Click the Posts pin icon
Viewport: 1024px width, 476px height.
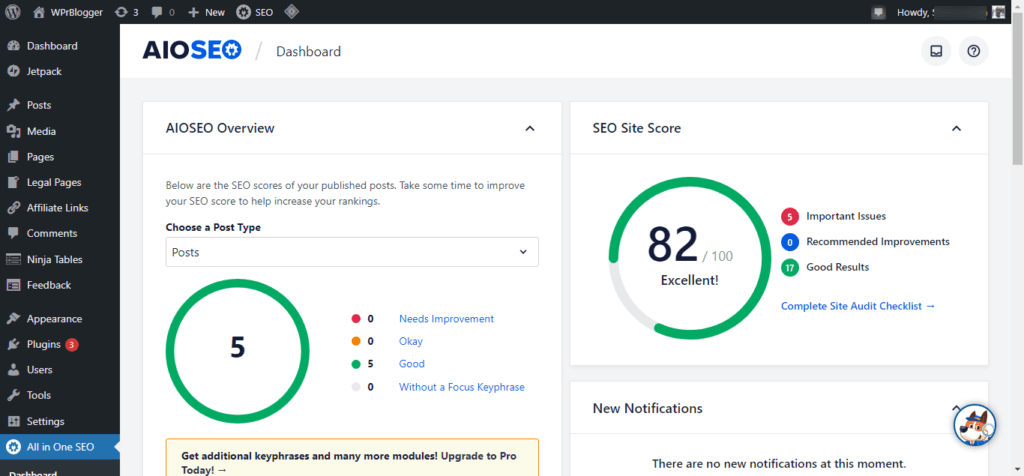(x=13, y=105)
